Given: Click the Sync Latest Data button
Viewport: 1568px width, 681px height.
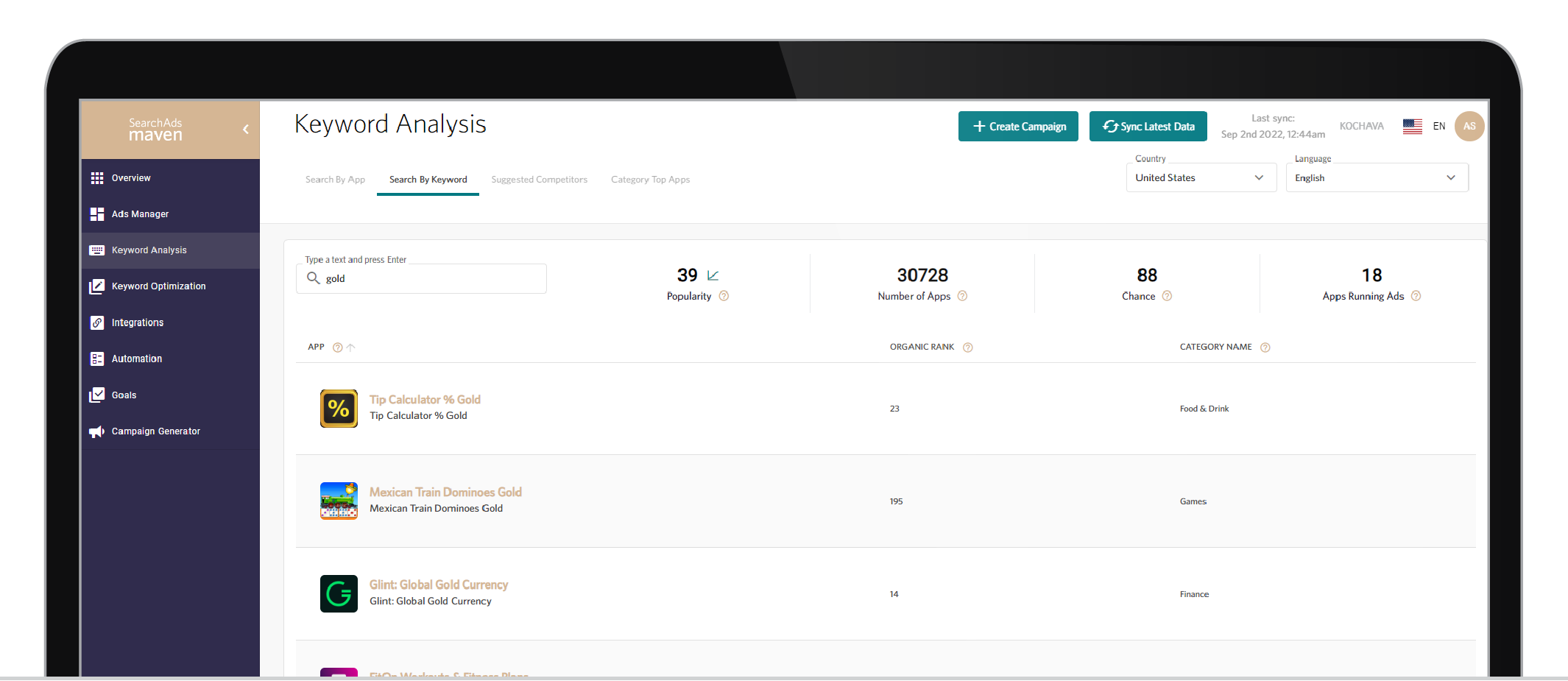Looking at the screenshot, I should click(x=1148, y=127).
